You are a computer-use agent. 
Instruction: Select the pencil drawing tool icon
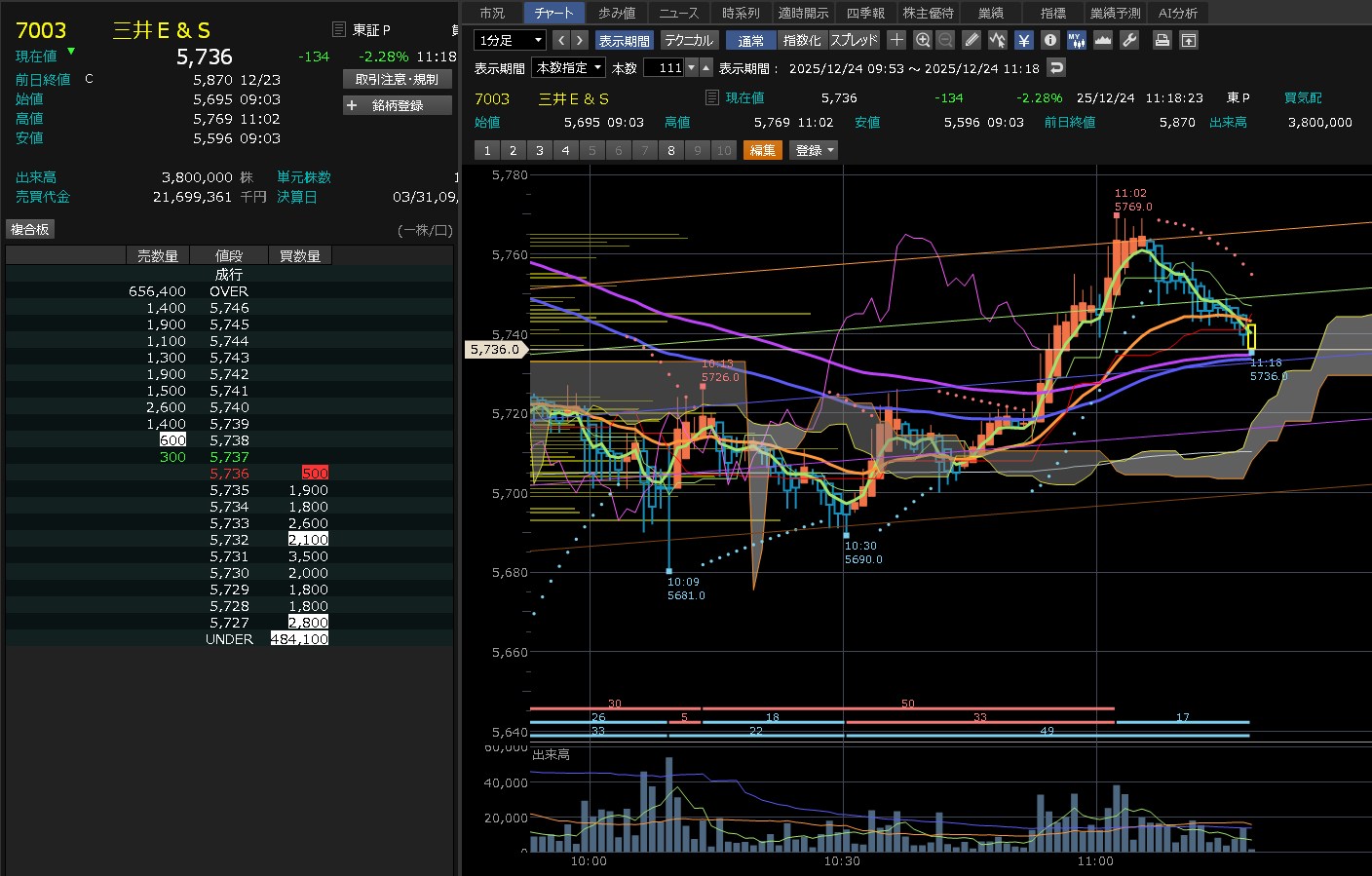click(x=972, y=40)
